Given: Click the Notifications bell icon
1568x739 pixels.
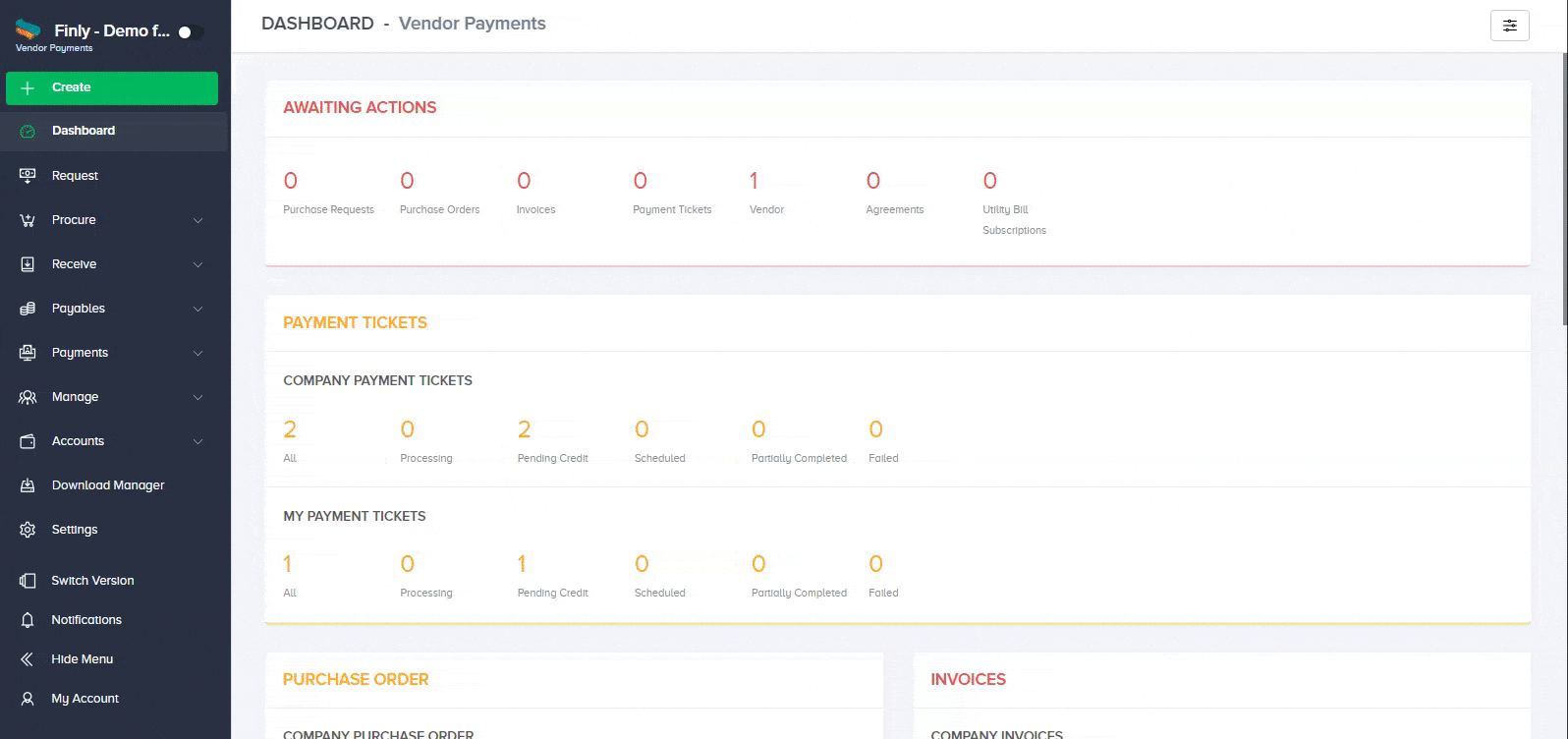Looking at the screenshot, I should tap(28, 620).
